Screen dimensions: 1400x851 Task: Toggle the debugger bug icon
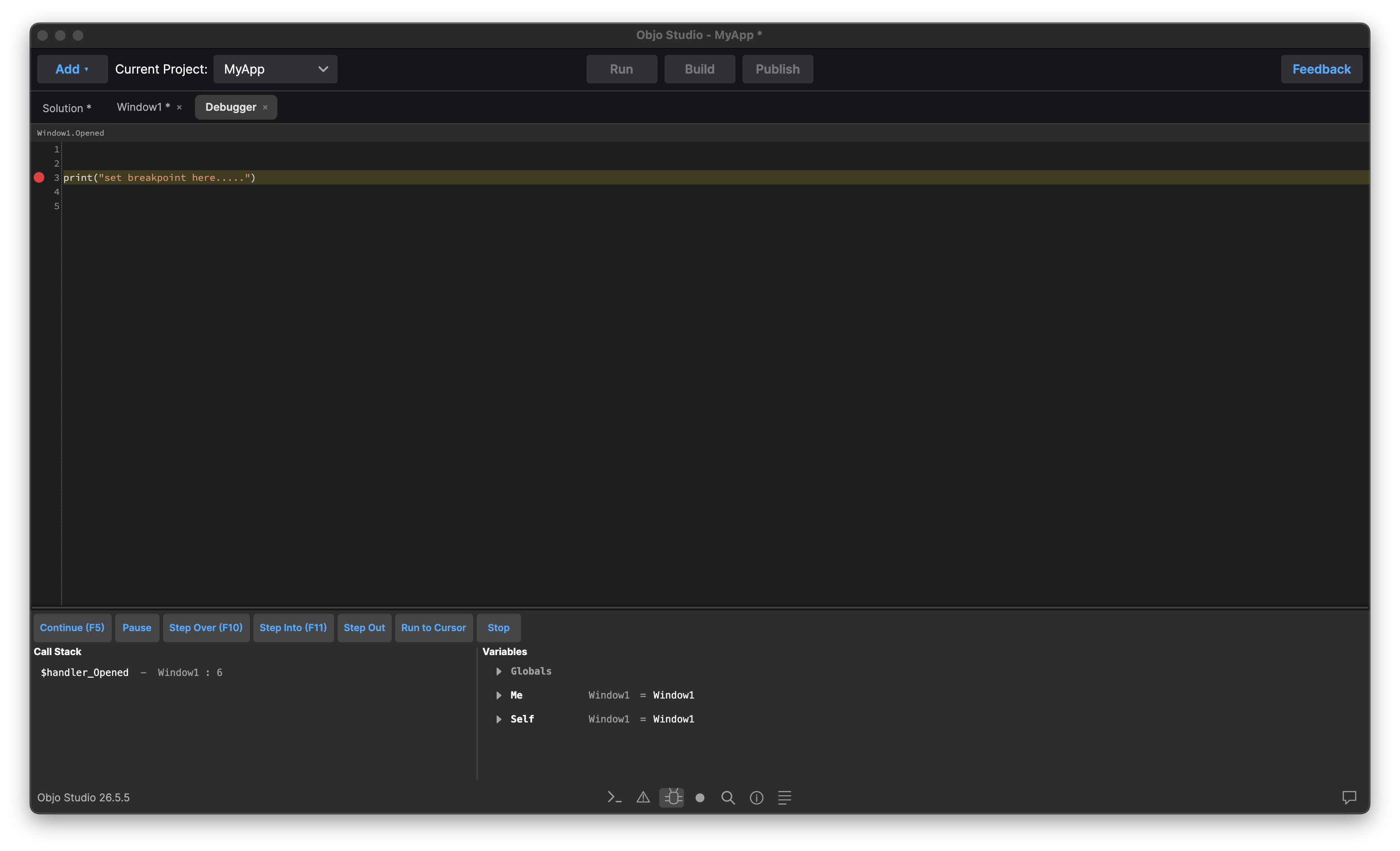pyautogui.click(x=672, y=797)
